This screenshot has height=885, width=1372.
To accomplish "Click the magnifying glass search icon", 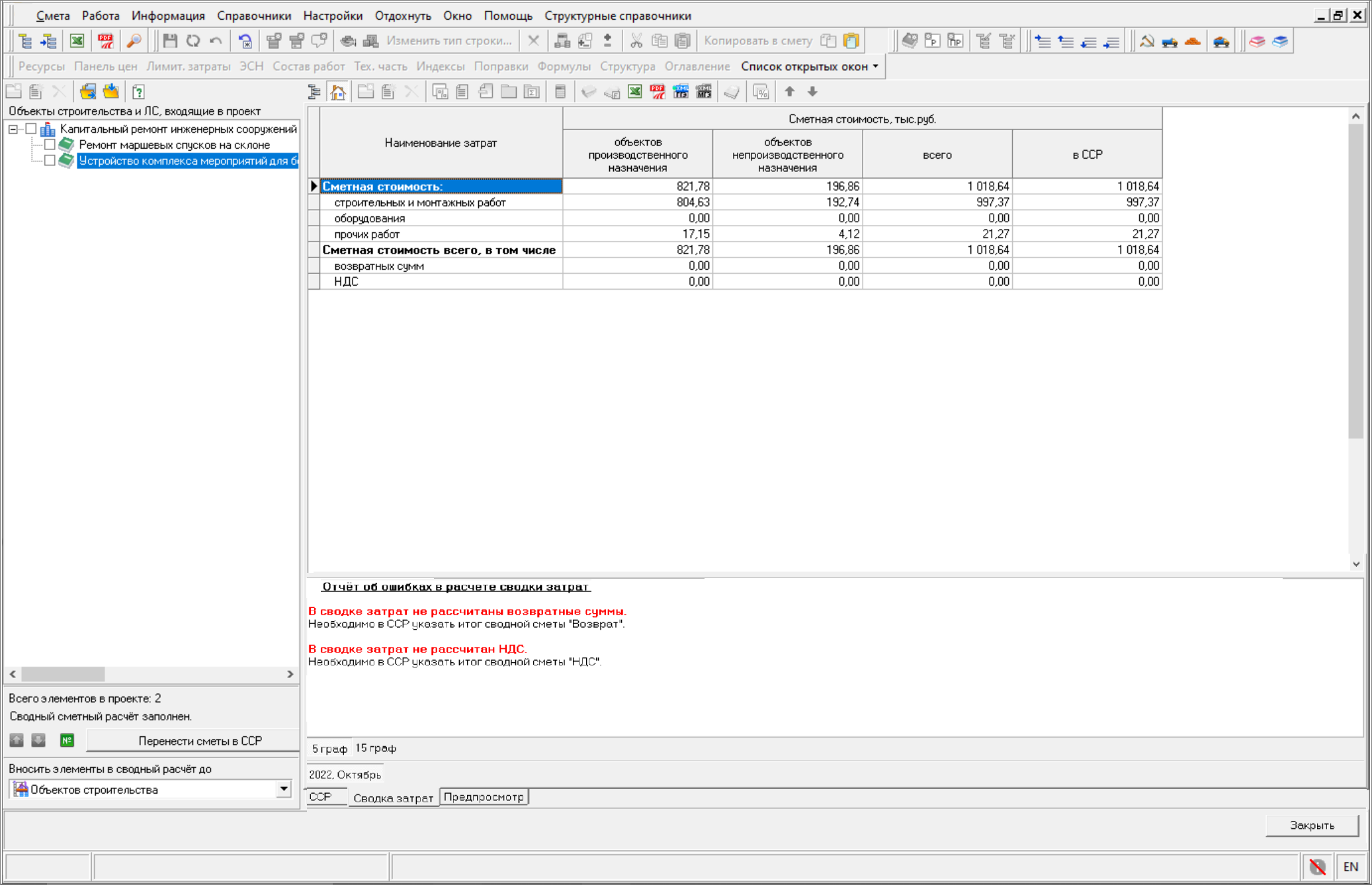I will click(x=134, y=41).
